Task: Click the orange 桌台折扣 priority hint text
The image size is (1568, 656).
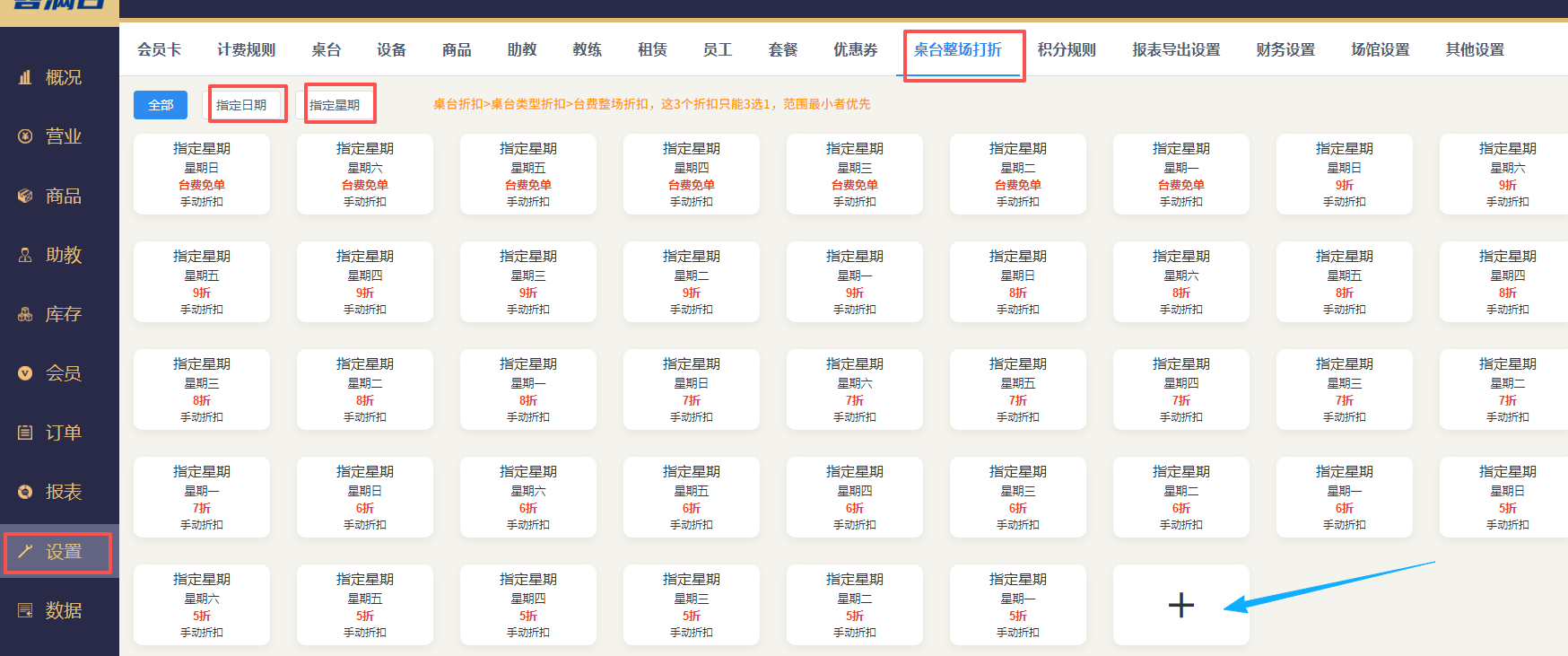Action: 652,104
